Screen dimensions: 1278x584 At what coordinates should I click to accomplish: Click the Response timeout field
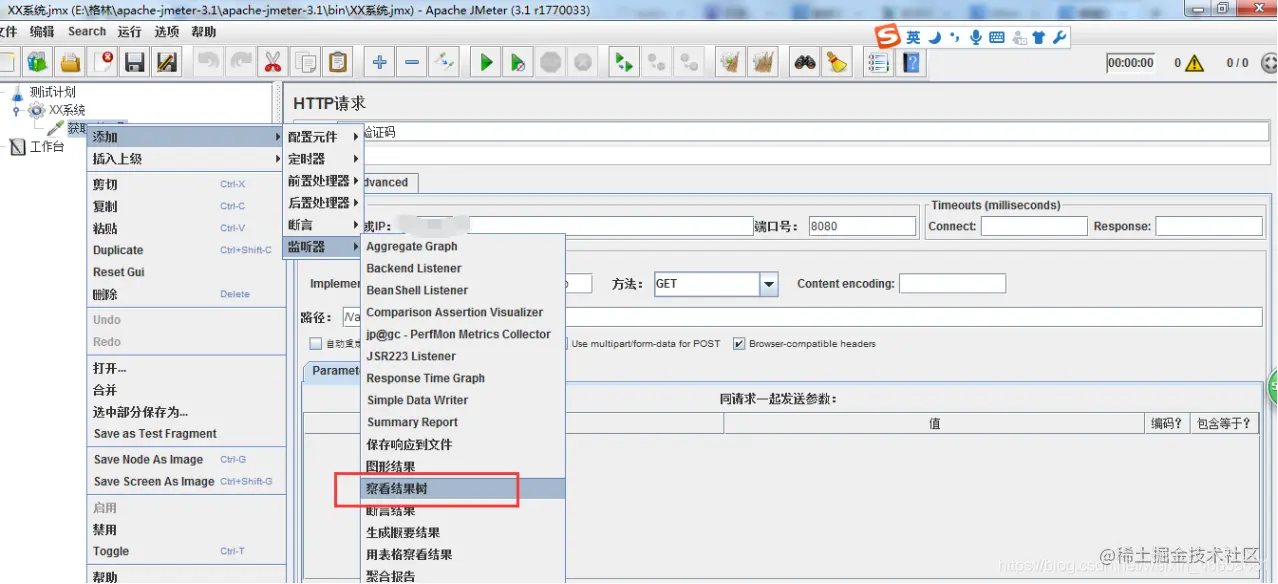point(1209,226)
